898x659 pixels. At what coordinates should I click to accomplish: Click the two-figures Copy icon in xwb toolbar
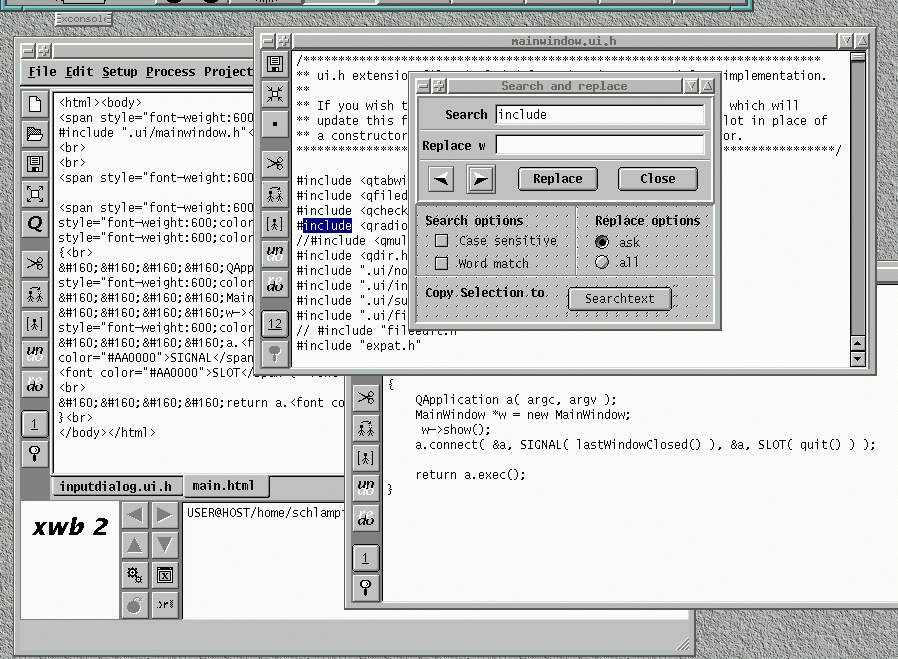point(35,294)
